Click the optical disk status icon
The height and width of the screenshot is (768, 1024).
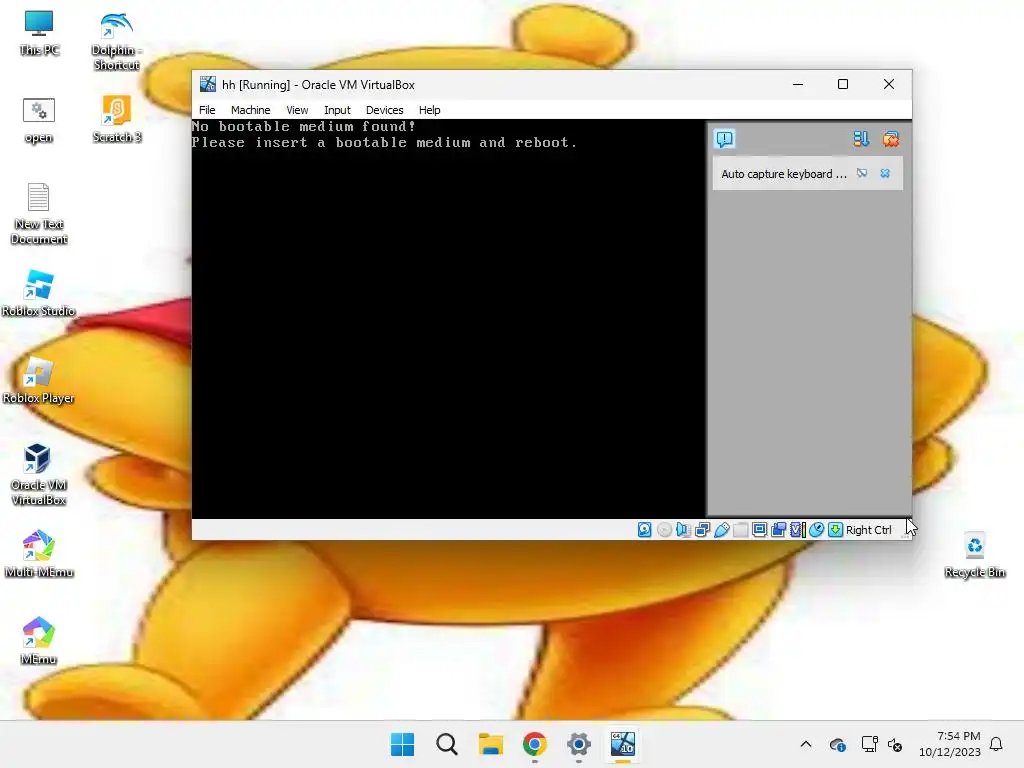point(664,530)
